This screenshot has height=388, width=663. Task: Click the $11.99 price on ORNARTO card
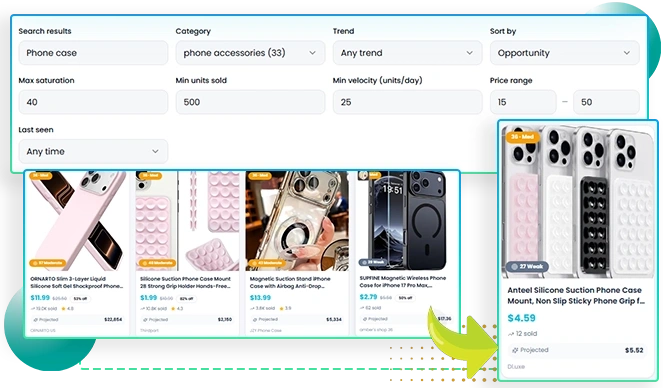(x=40, y=298)
